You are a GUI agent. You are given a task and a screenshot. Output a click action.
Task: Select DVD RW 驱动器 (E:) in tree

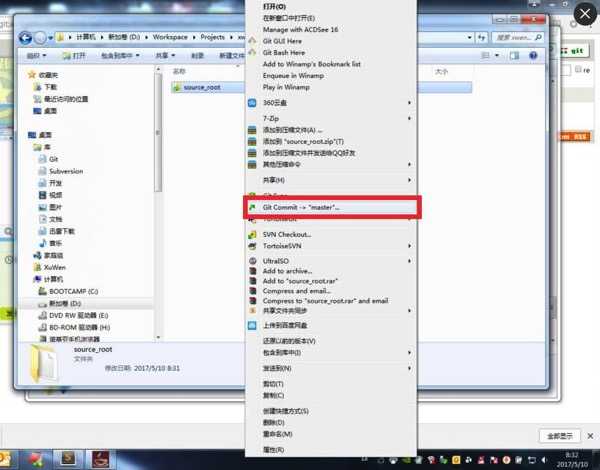click(78, 315)
